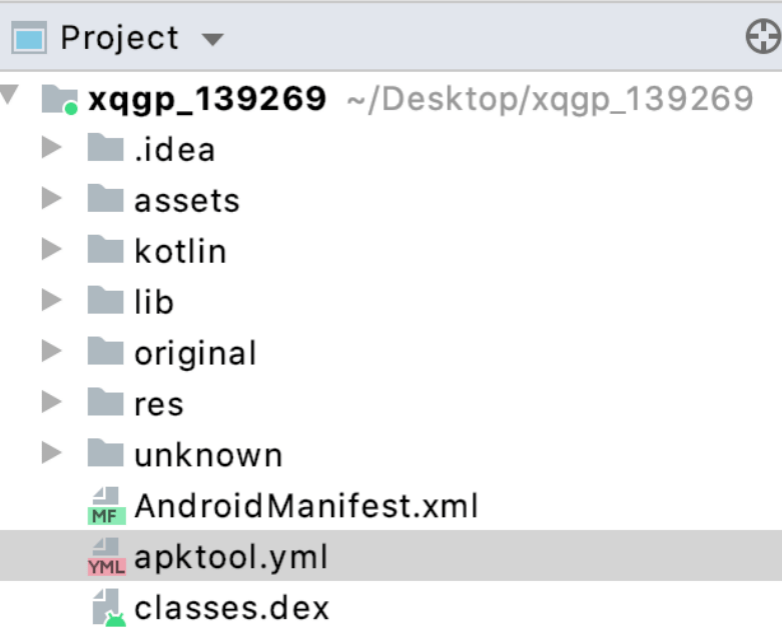Collapse the xqgp_139269 root node arrow
The image size is (784, 628).
point(10,98)
